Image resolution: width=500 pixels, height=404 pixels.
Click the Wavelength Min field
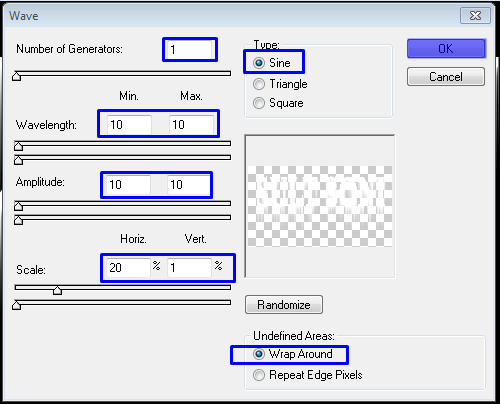[x=129, y=125]
